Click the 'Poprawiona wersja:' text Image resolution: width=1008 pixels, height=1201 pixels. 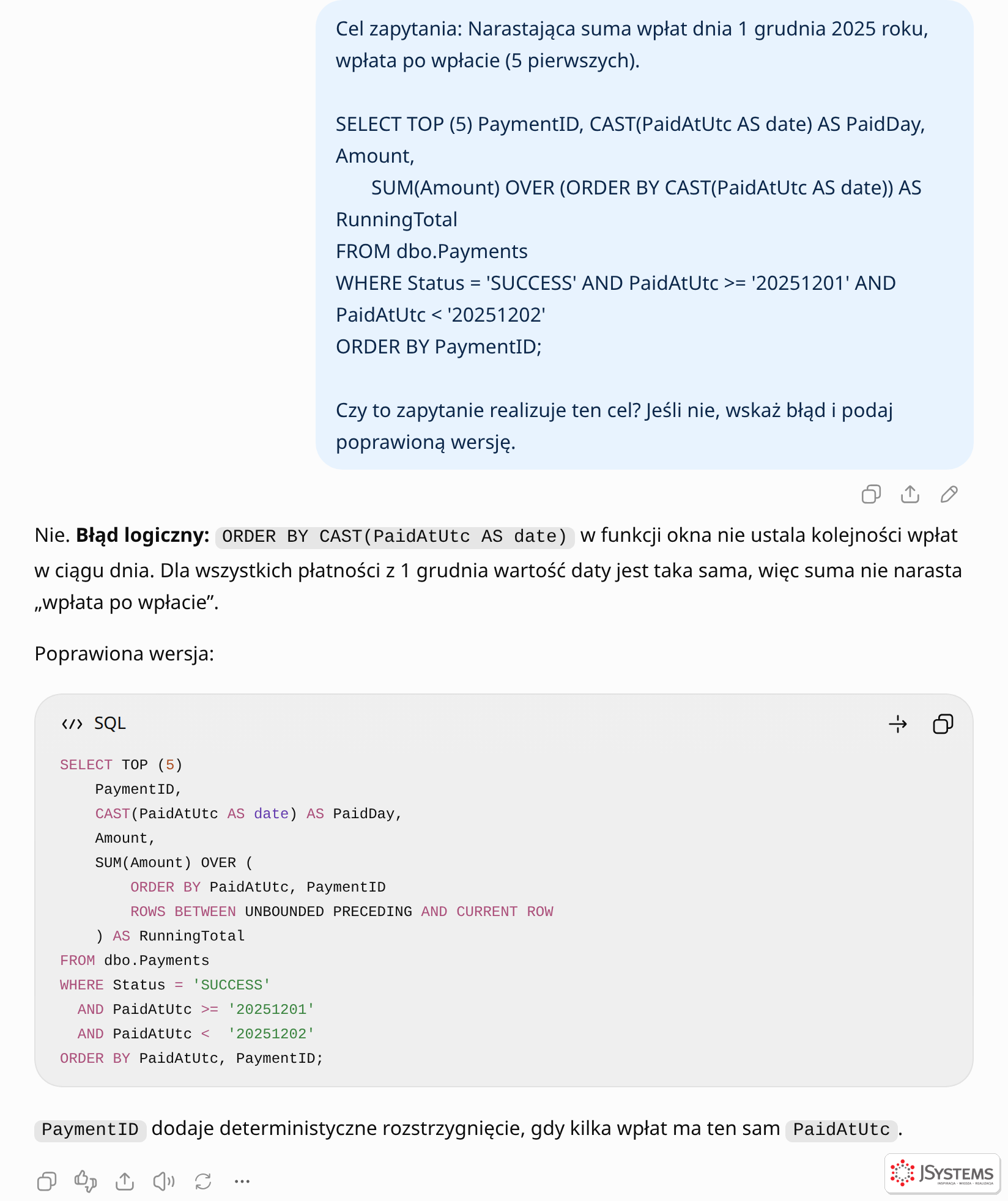click(x=124, y=654)
